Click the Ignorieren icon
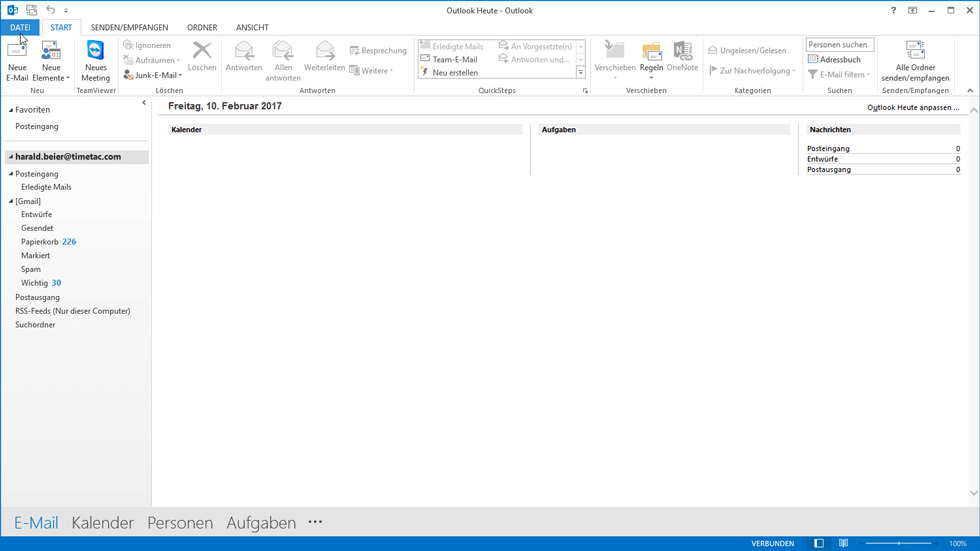 128,45
